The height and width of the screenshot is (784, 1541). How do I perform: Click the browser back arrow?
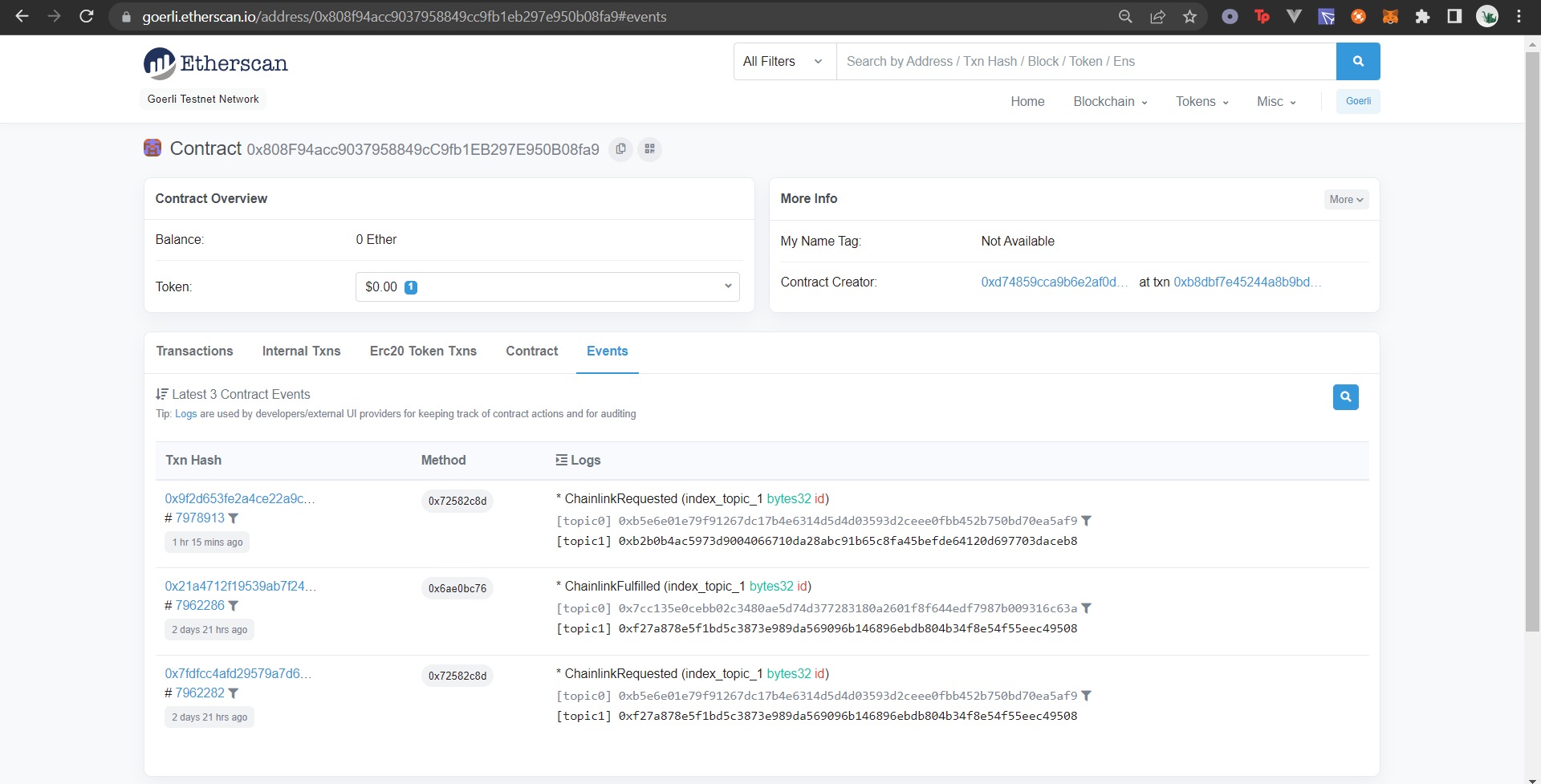(22, 16)
